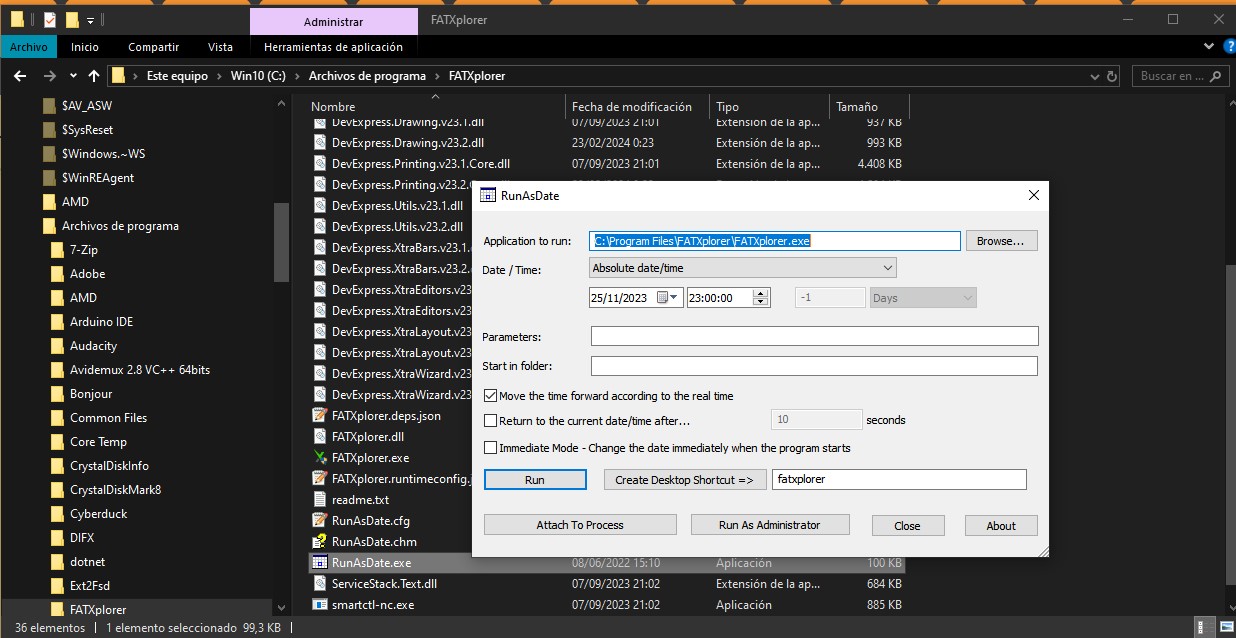
Task: Sort by Nombre column header
Action: point(333,107)
